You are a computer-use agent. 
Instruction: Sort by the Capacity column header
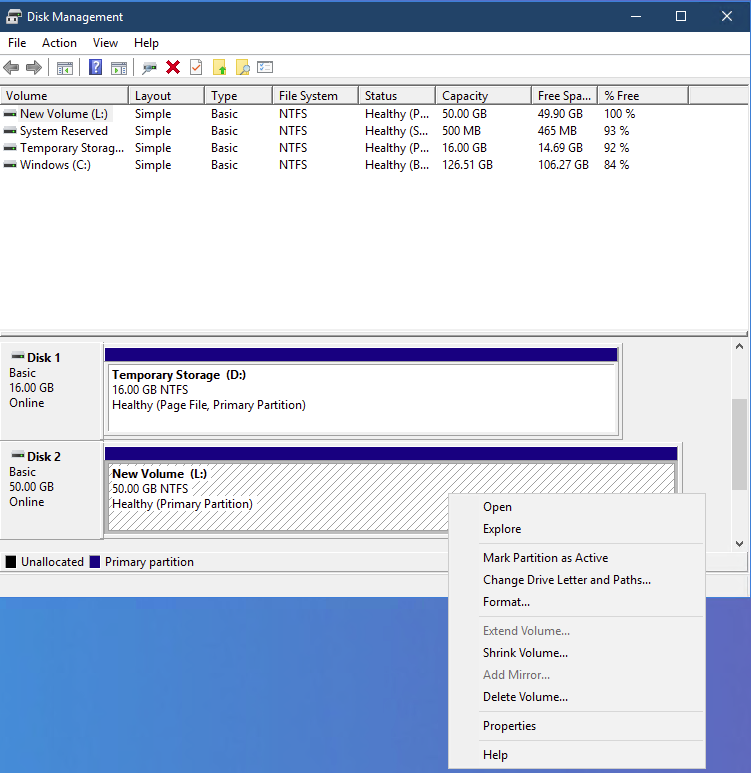[484, 96]
